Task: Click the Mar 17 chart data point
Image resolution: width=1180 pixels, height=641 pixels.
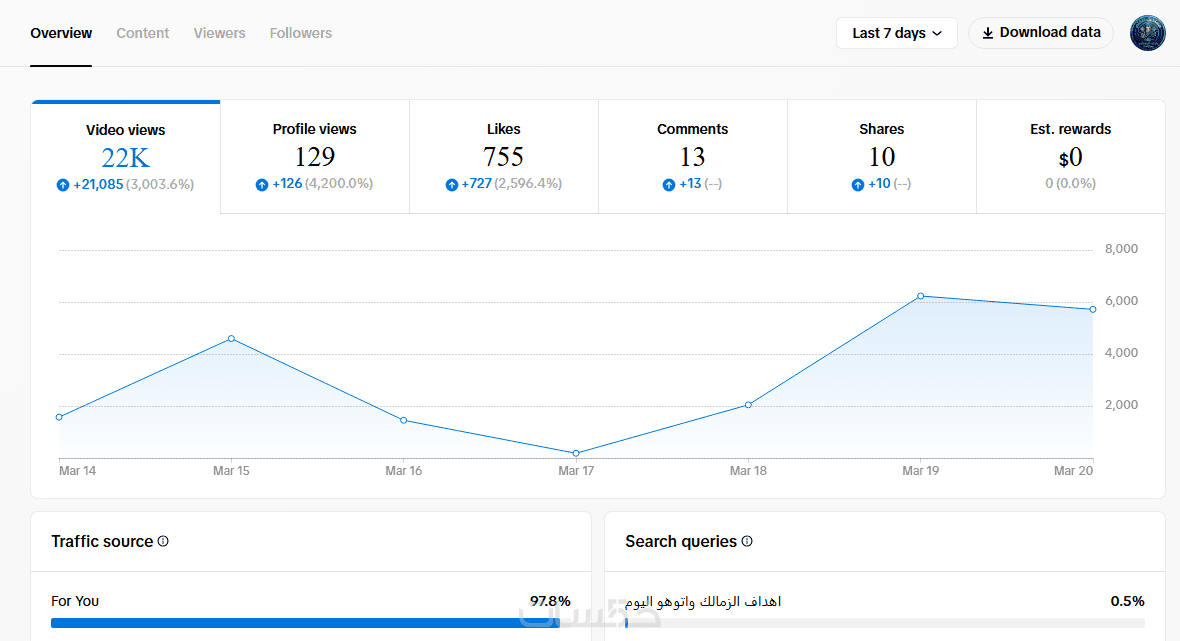Action: click(576, 453)
